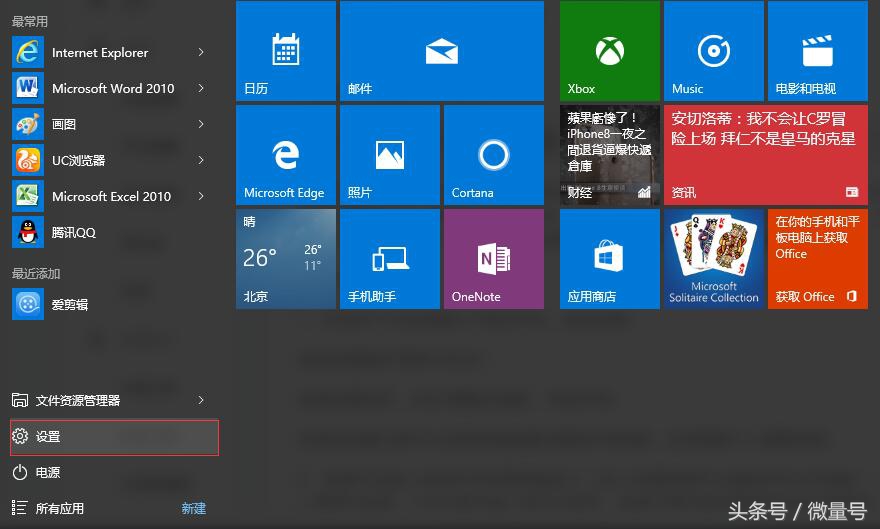Open the Music tile
The height and width of the screenshot is (529, 880).
[713, 50]
